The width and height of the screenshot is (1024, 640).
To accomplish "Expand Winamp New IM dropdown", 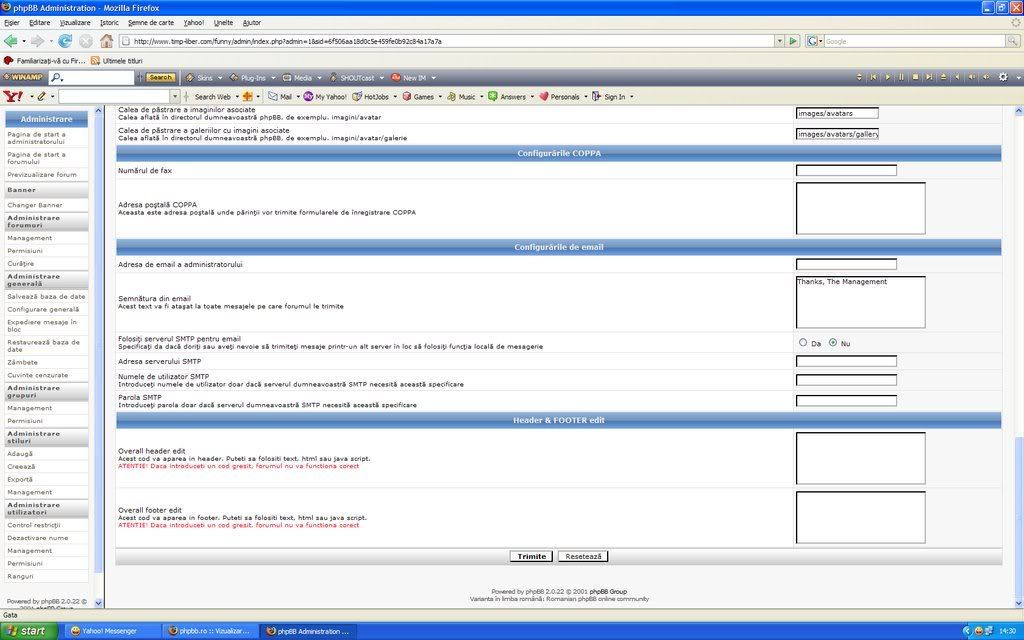I will [433, 78].
